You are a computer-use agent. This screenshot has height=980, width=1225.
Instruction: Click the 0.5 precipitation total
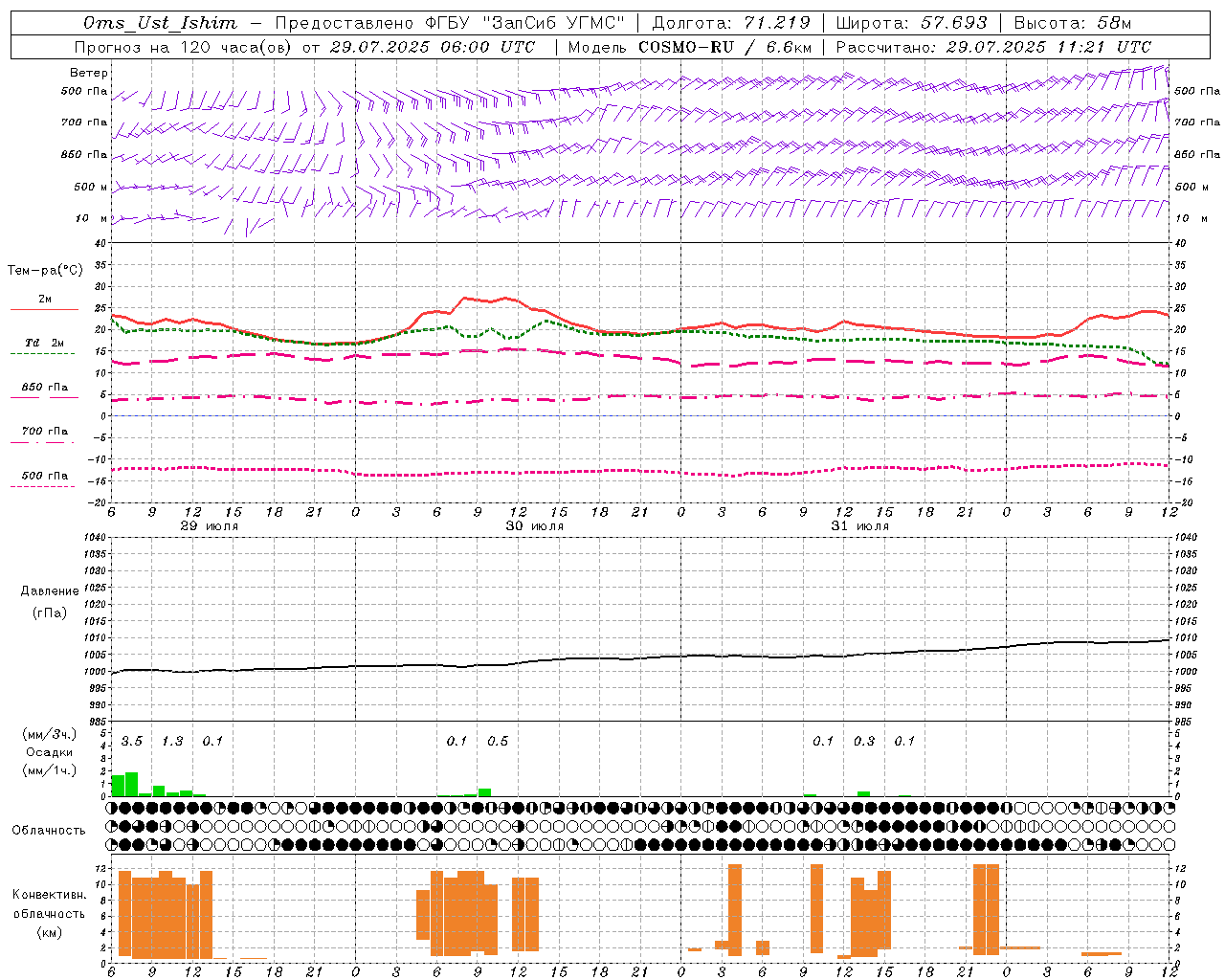pyautogui.click(x=498, y=741)
